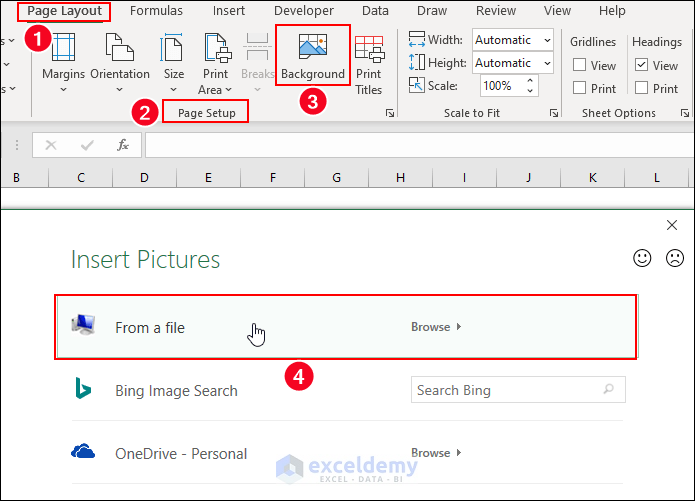
Task: Open the Page Setup dialog launcher
Action: (389, 114)
